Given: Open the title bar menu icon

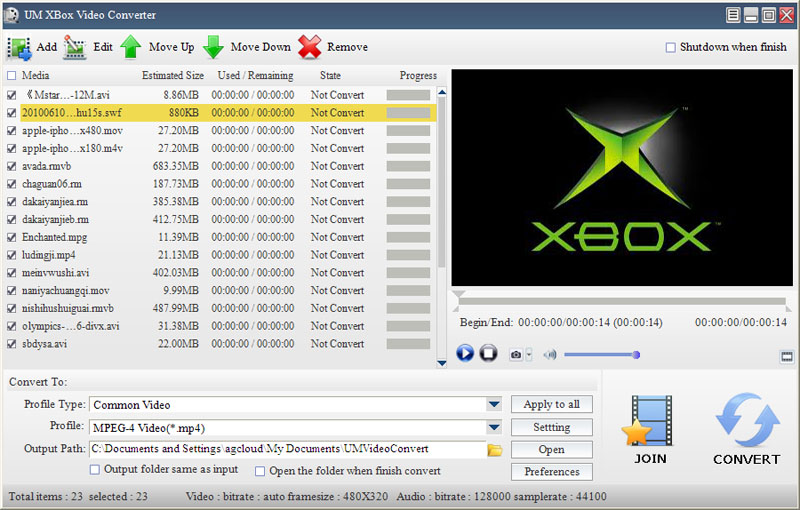Looking at the screenshot, I should [733, 15].
